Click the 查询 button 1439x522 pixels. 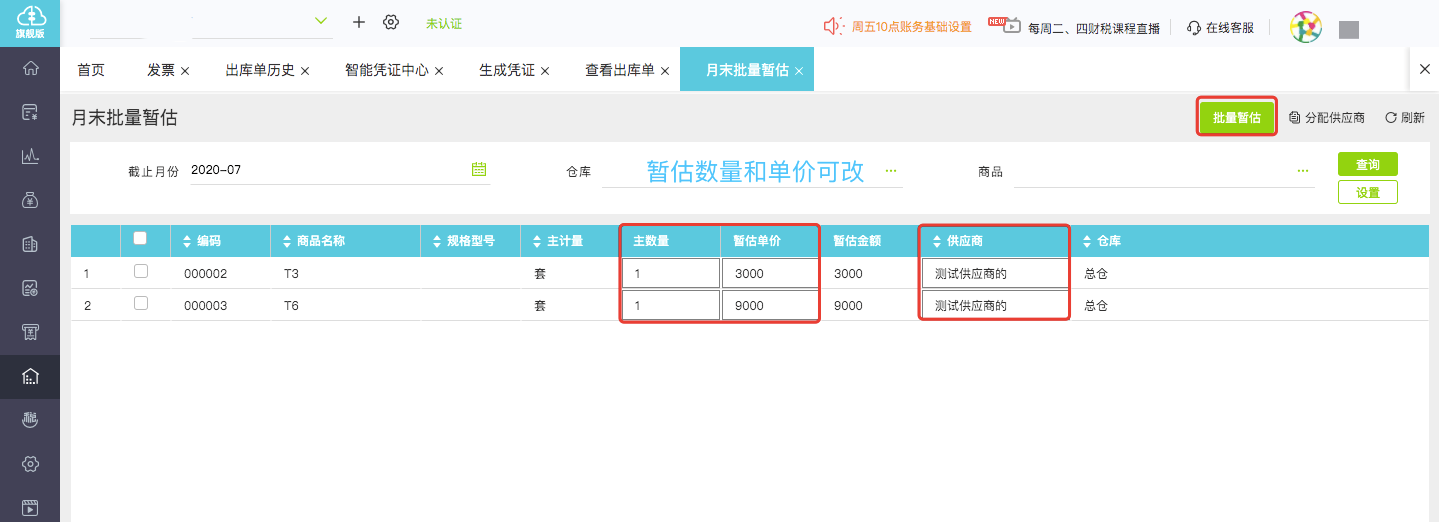1367,164
